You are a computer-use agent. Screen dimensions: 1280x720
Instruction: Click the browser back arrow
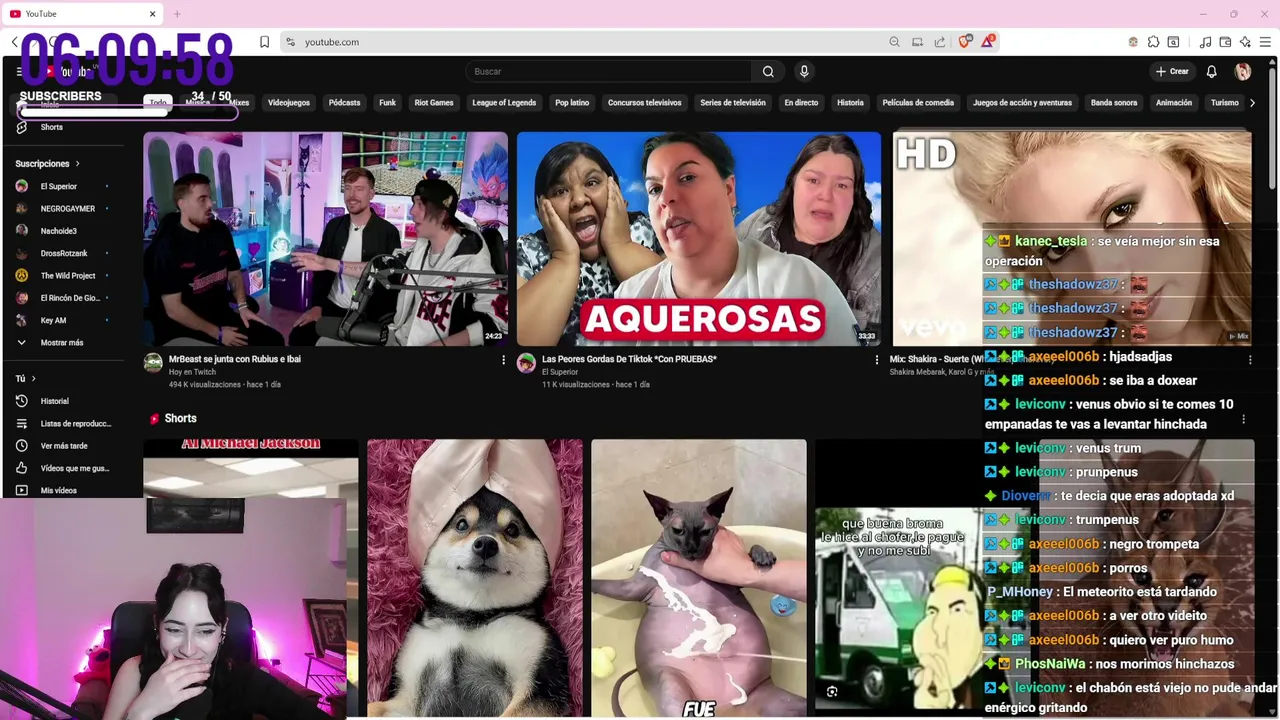point(15,42)
